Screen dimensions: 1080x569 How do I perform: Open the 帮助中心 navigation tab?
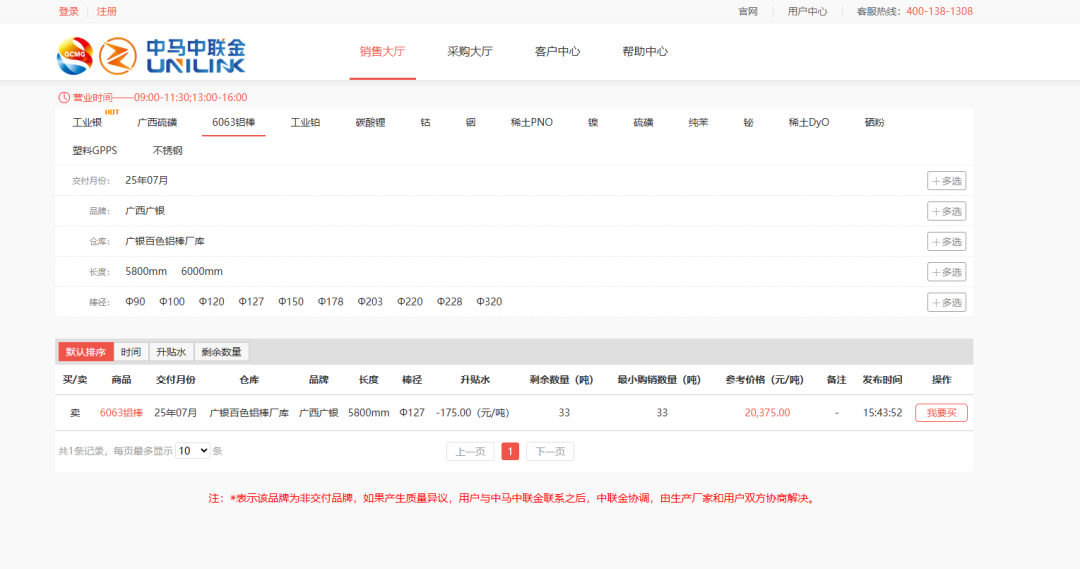click(x=645, y=51)
